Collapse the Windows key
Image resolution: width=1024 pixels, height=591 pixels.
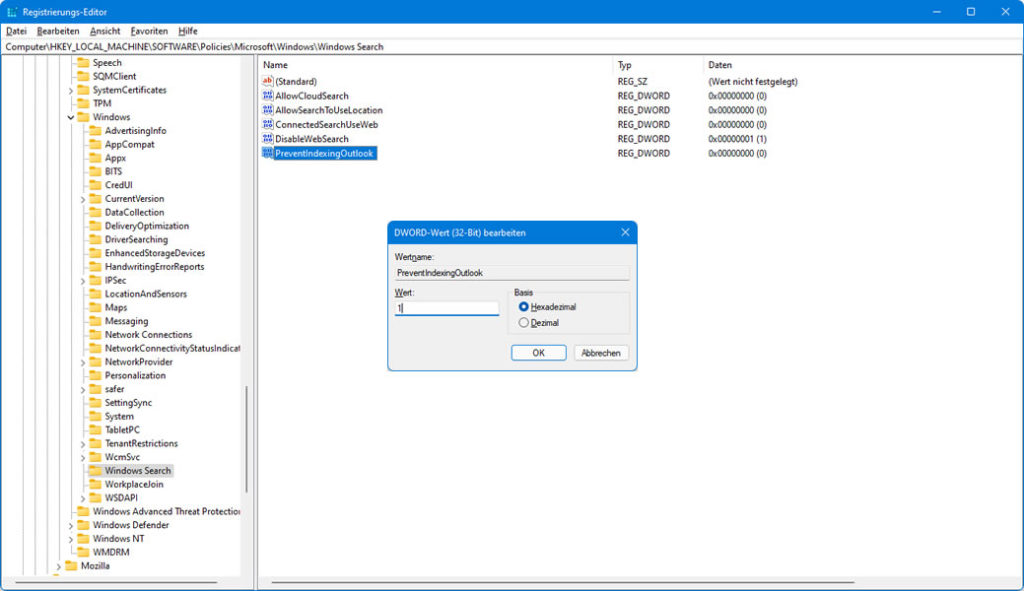point(71,118)
